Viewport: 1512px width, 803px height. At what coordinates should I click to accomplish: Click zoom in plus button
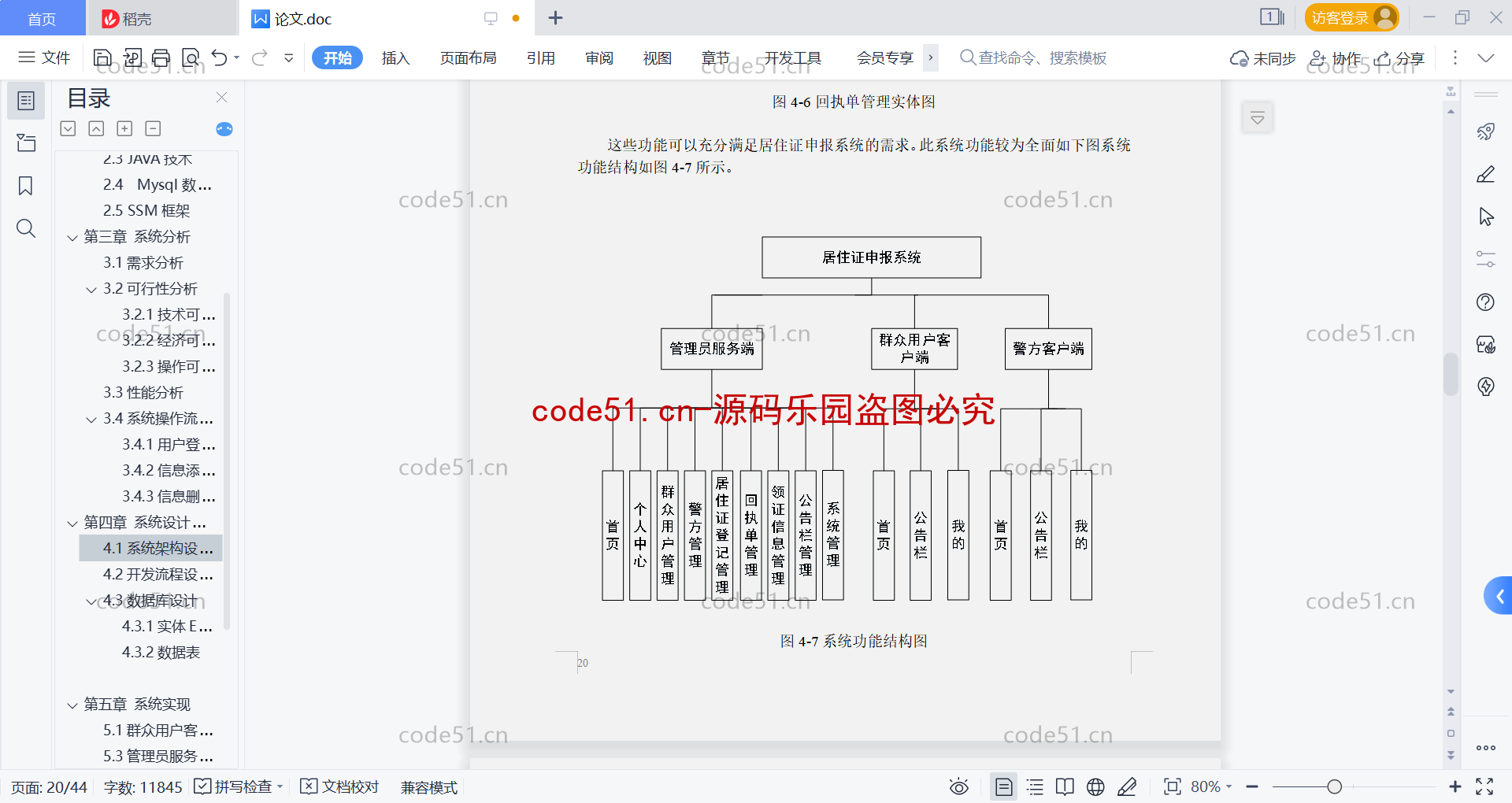pyautogui.click(x=1455, y=787)
